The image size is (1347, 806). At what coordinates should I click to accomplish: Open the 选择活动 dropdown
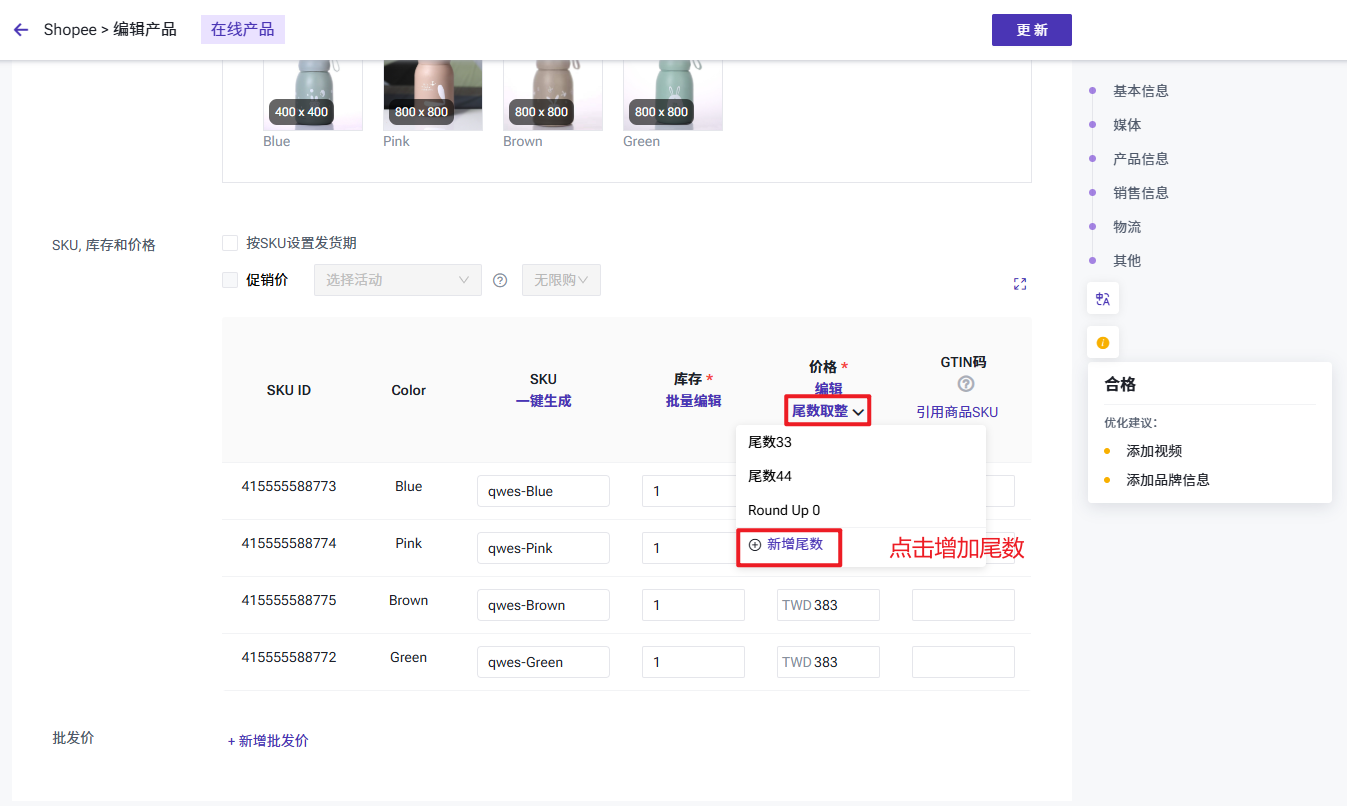click(x=397, y=280)
